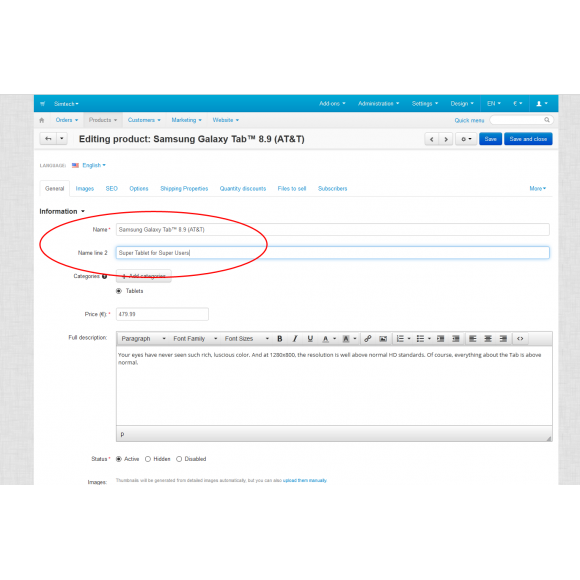Set status to Disabled

click(x=179, y=459)
